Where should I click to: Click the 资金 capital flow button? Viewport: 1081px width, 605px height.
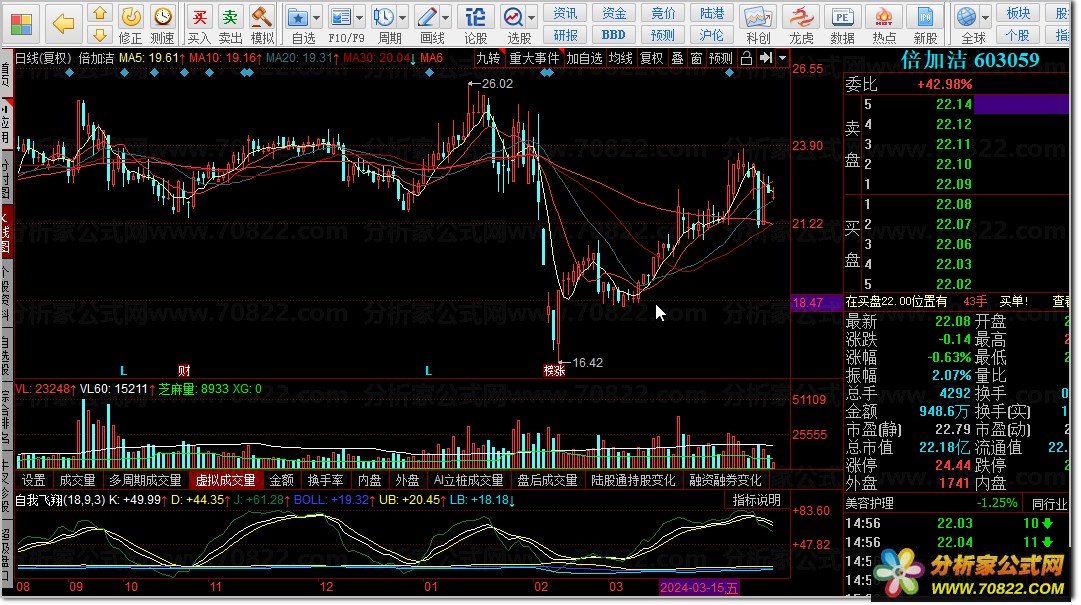click(614, 13)
